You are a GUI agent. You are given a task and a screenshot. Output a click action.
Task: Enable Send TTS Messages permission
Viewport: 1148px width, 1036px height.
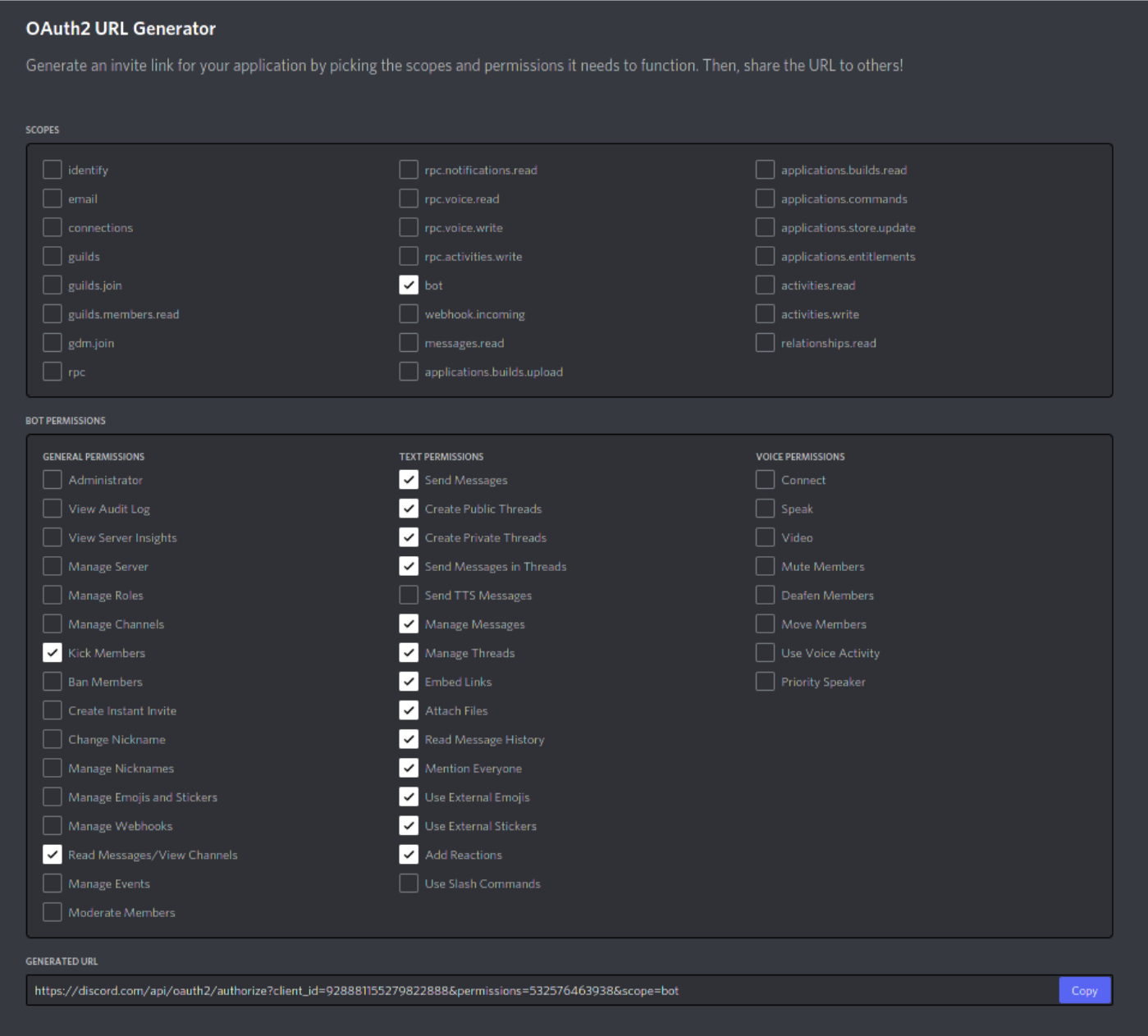pos(409,595)
